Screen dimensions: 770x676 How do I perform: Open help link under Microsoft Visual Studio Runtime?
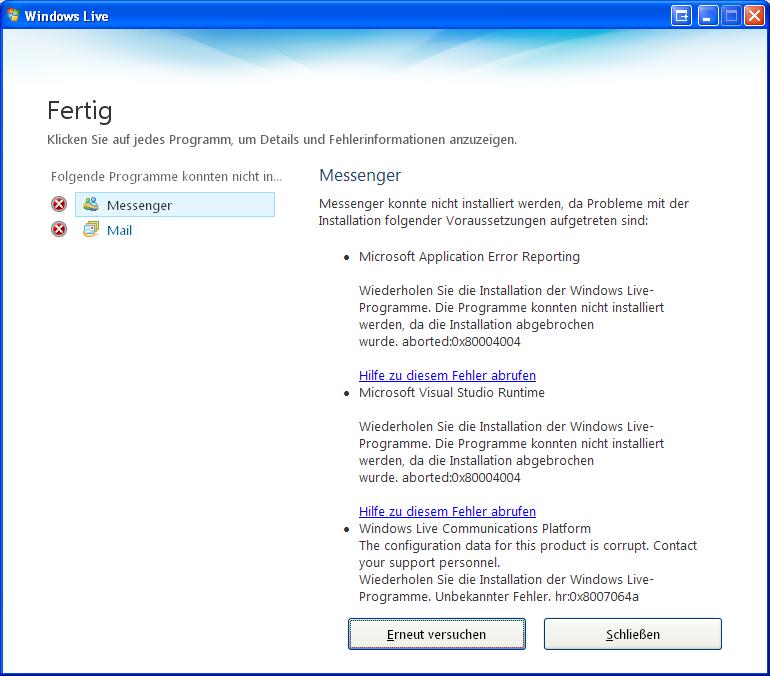pyautogui.click(x=447, y=512)
